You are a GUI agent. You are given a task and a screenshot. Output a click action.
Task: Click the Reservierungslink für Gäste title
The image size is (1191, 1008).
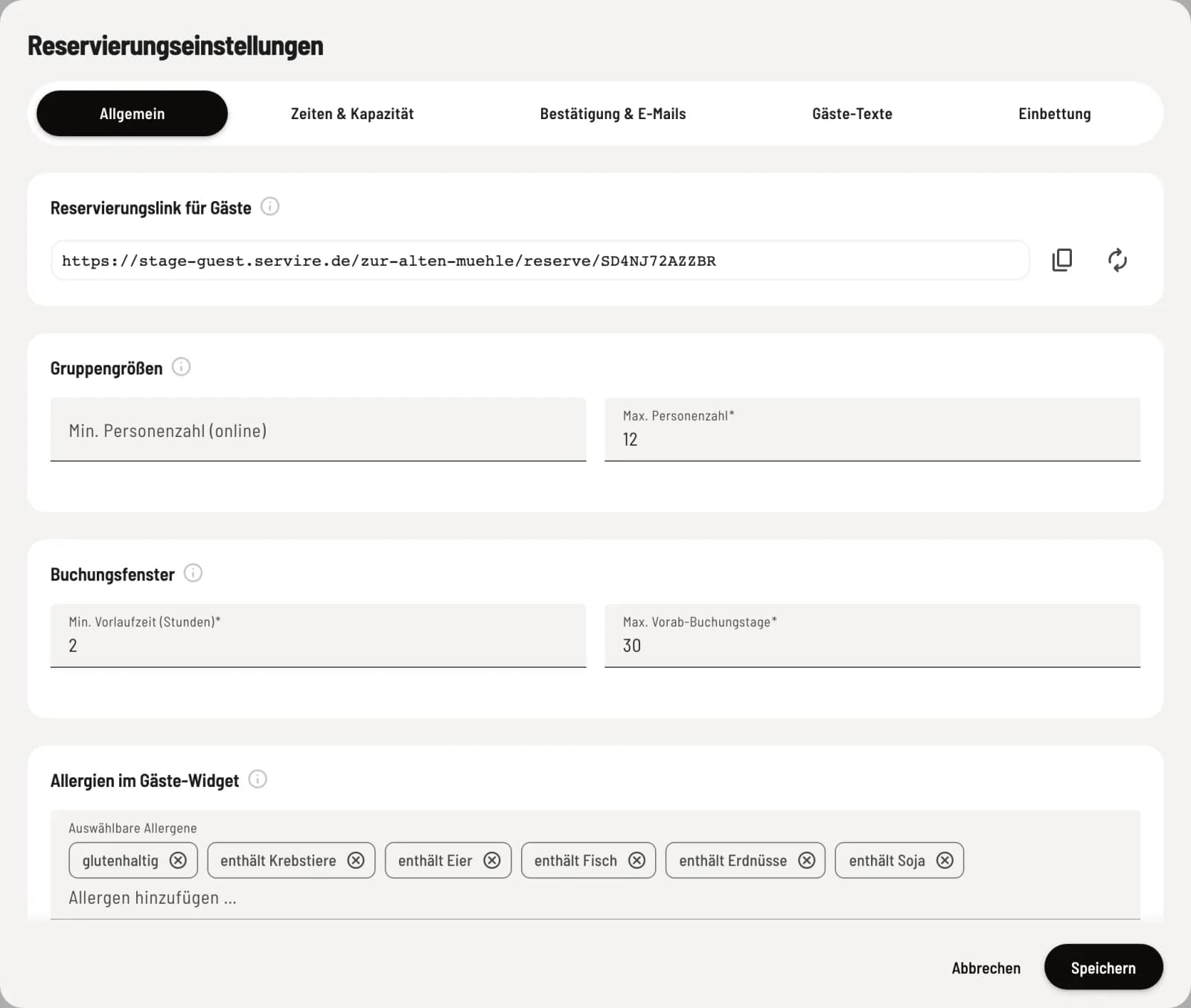tap(150, 208)
